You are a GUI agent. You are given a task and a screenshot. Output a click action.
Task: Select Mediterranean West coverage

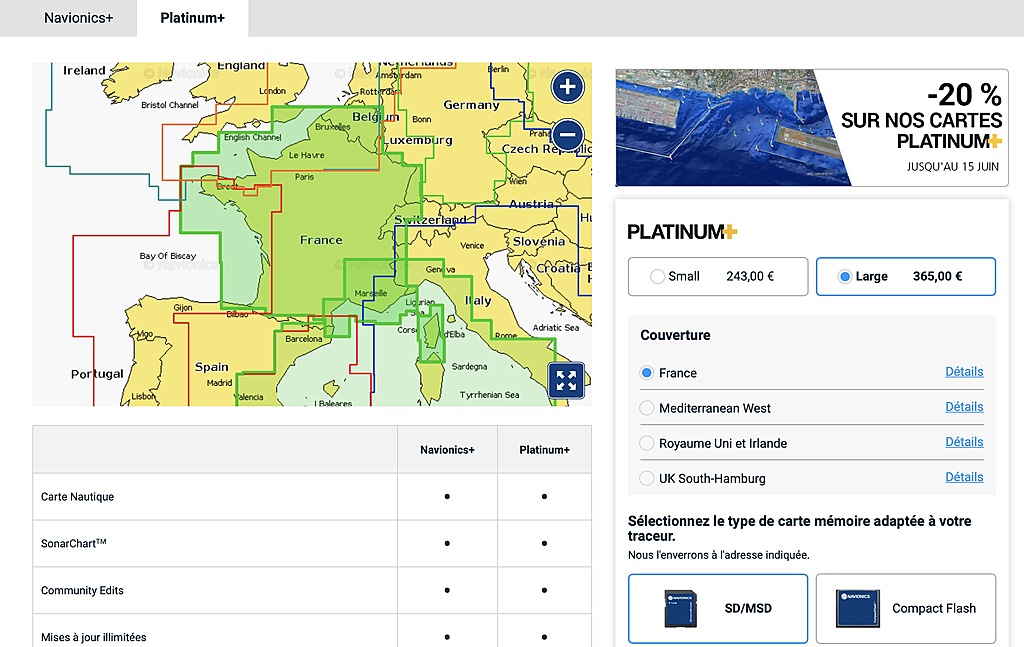point(647,408)
